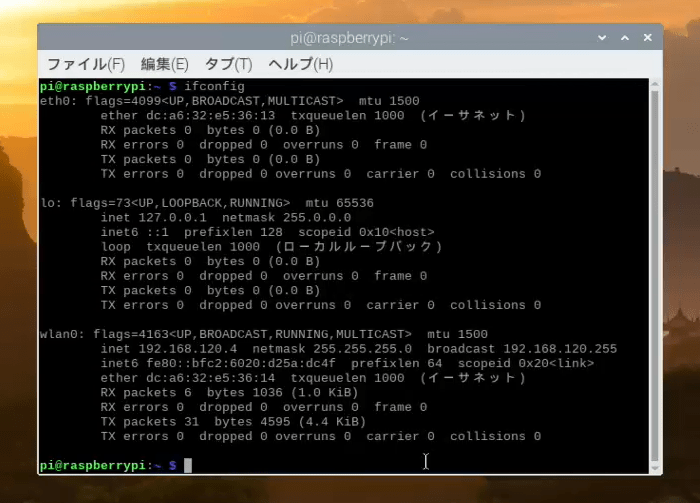Click the wlan0 flags=4163 line
700x503 pixels.
264,334
